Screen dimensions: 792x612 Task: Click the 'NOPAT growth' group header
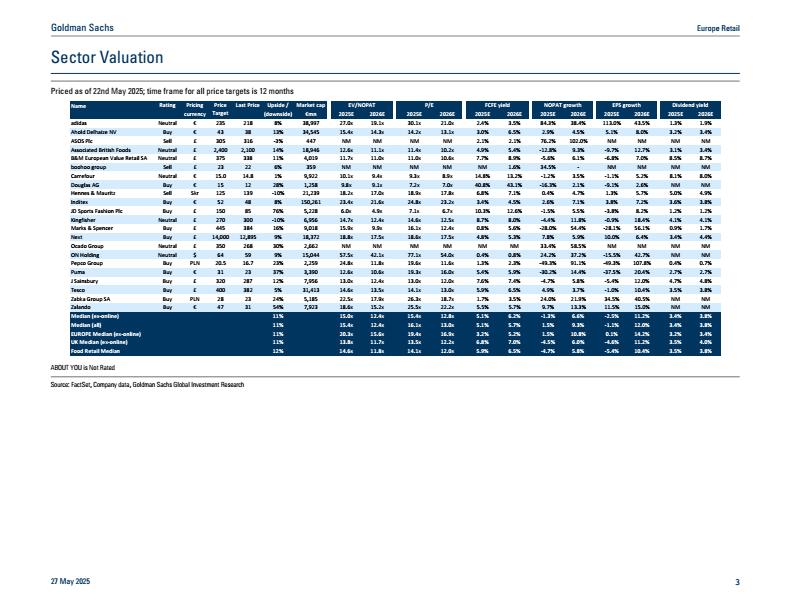tap(562, 105)
